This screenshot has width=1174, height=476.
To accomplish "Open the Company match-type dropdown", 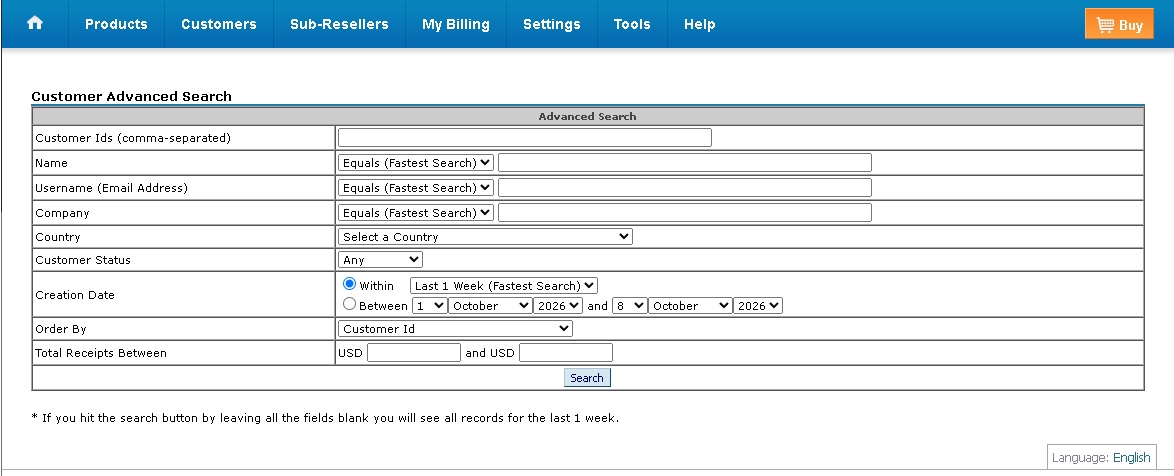I will [416, 213].
